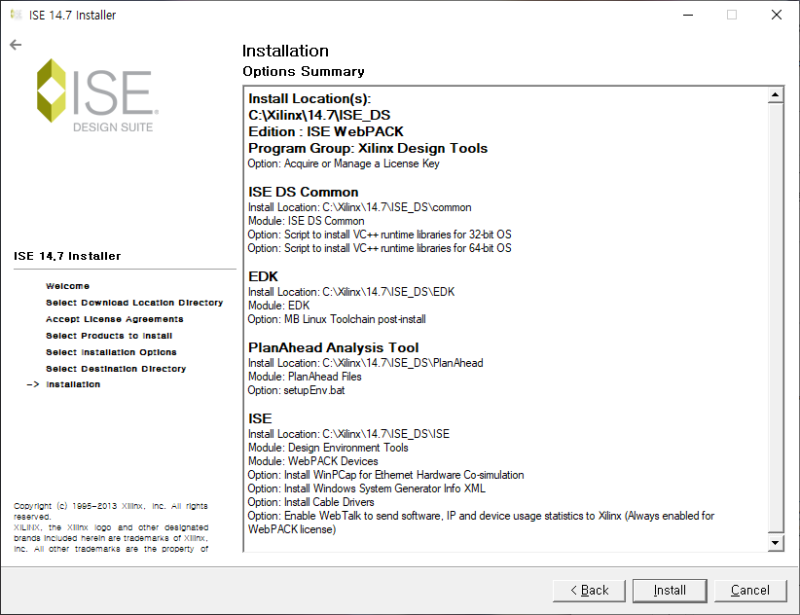Click 'Install WinPCap for Ethernet' option line
Viewport: 800px width, 615px height.
(386, 475)
